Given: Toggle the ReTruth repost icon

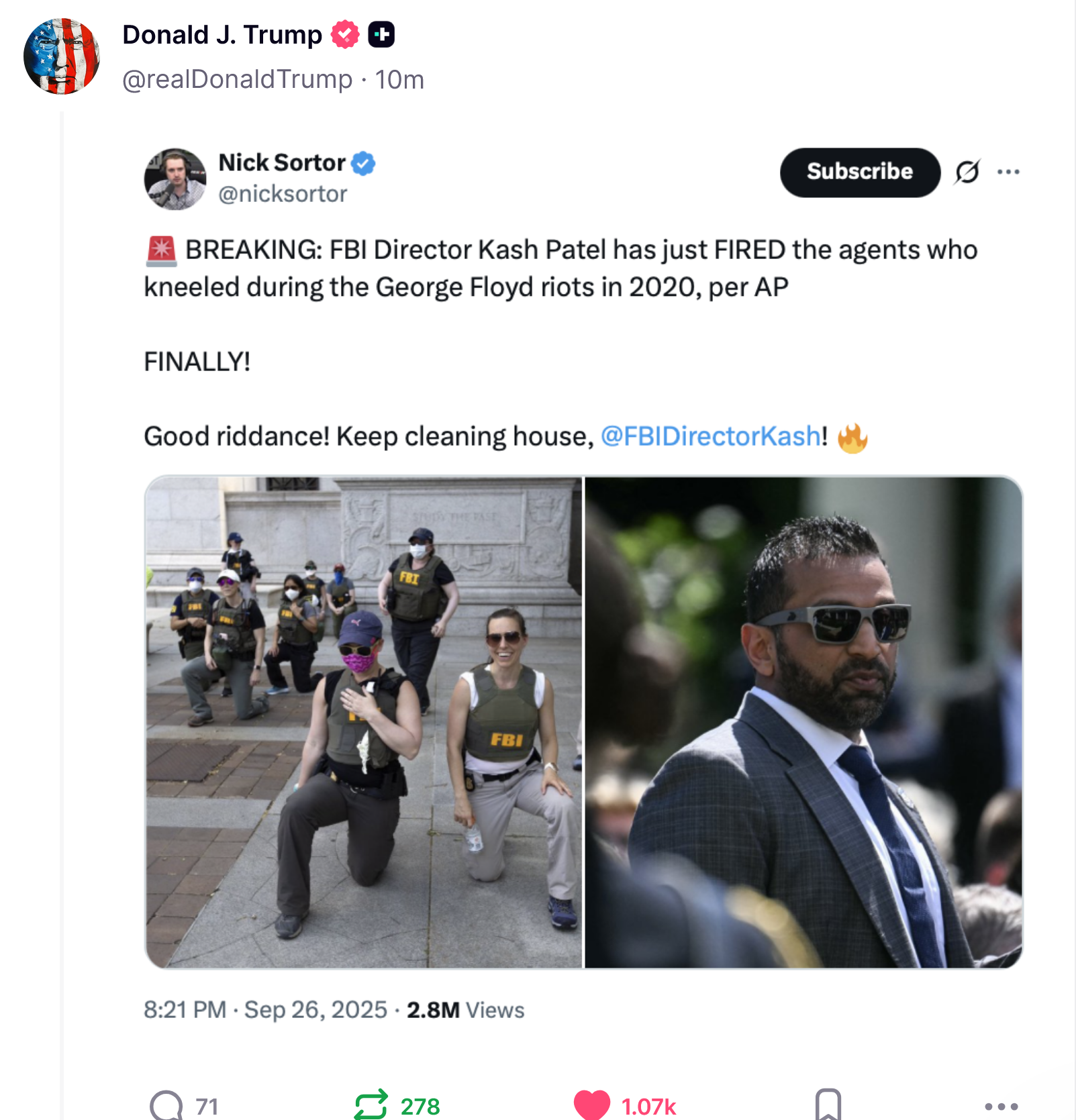Looking at the screenshot, I should 371,1104.
